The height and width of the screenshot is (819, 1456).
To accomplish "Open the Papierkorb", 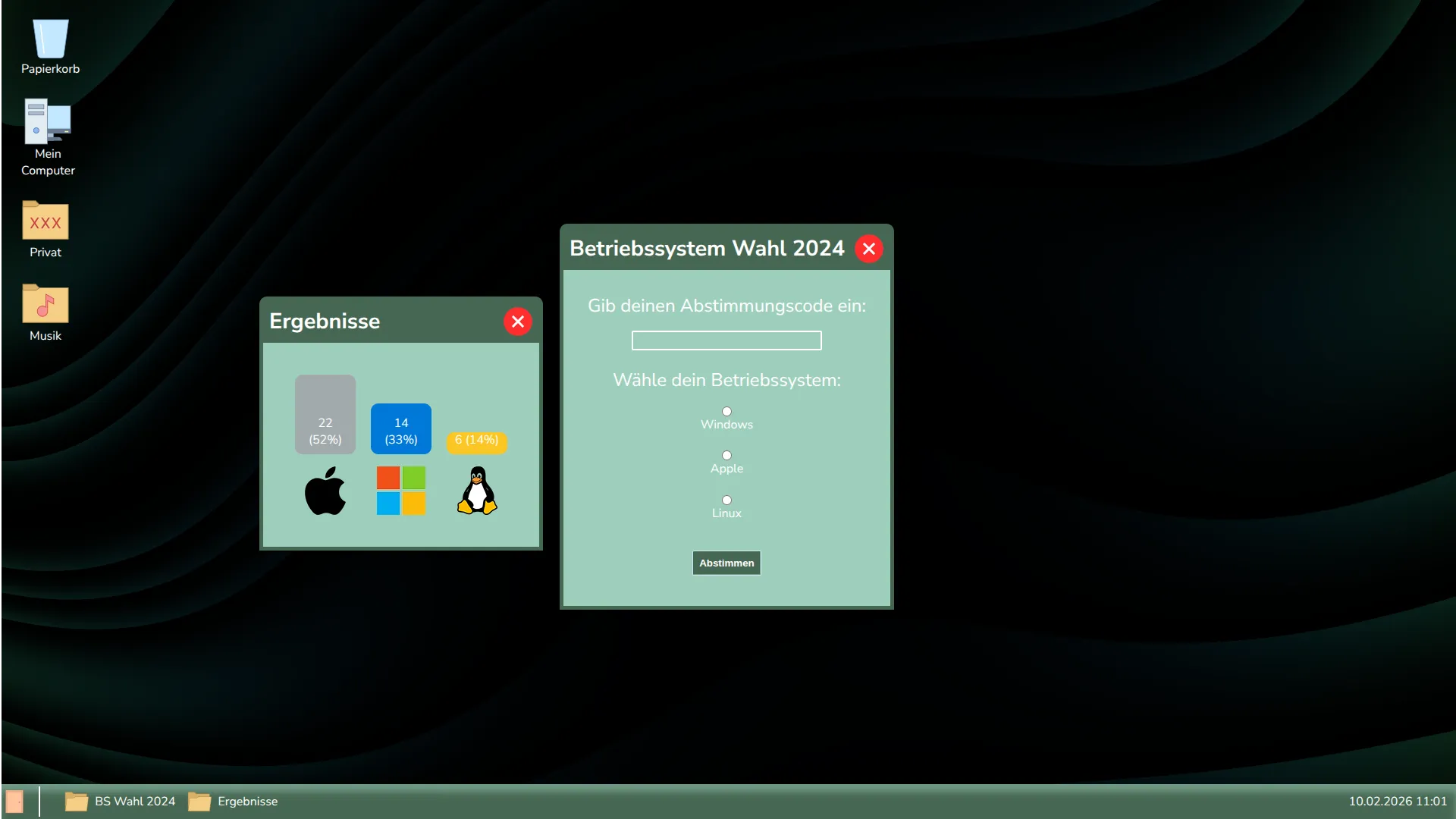I will [x=49, y=38].
